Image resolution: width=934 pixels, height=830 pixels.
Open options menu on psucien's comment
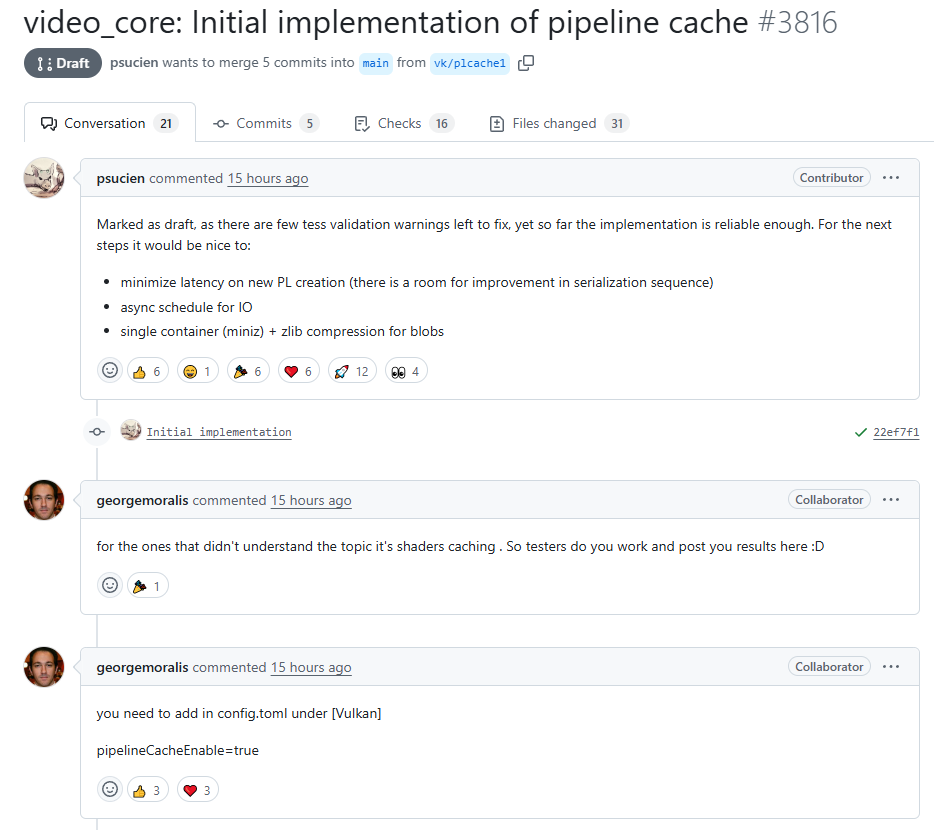click(891, 178)
